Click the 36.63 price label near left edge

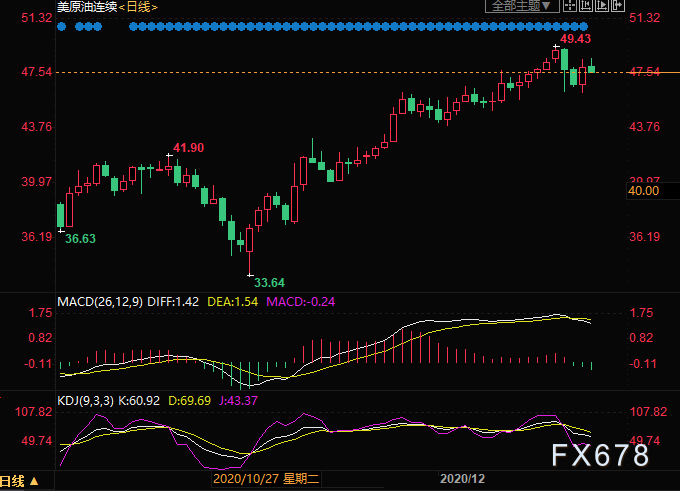point(81,239)
